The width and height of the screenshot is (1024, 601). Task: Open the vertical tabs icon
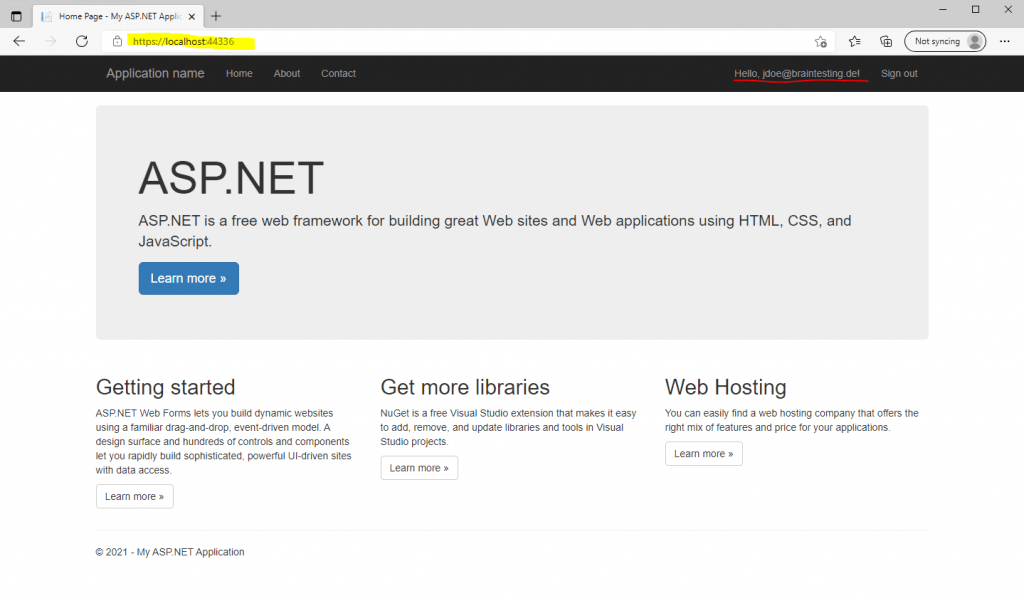coord(16,16)
